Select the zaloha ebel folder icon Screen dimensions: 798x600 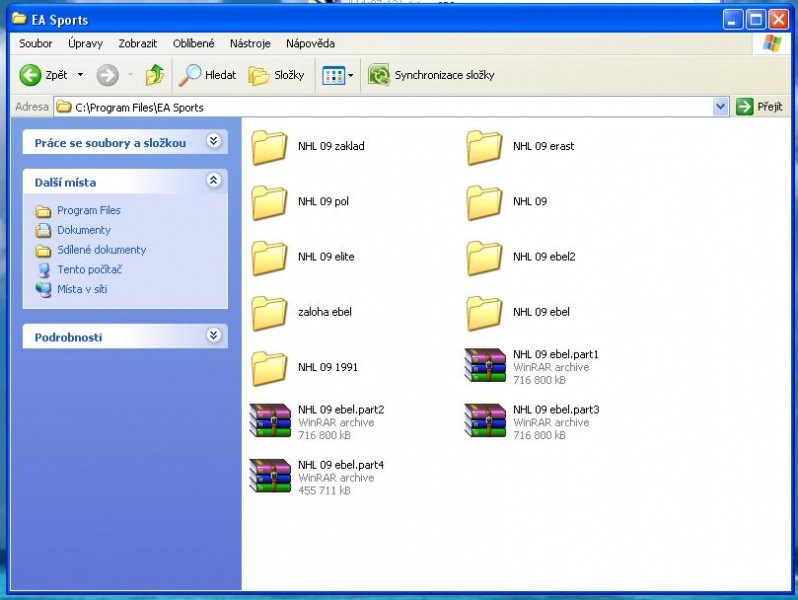(269, 313)
